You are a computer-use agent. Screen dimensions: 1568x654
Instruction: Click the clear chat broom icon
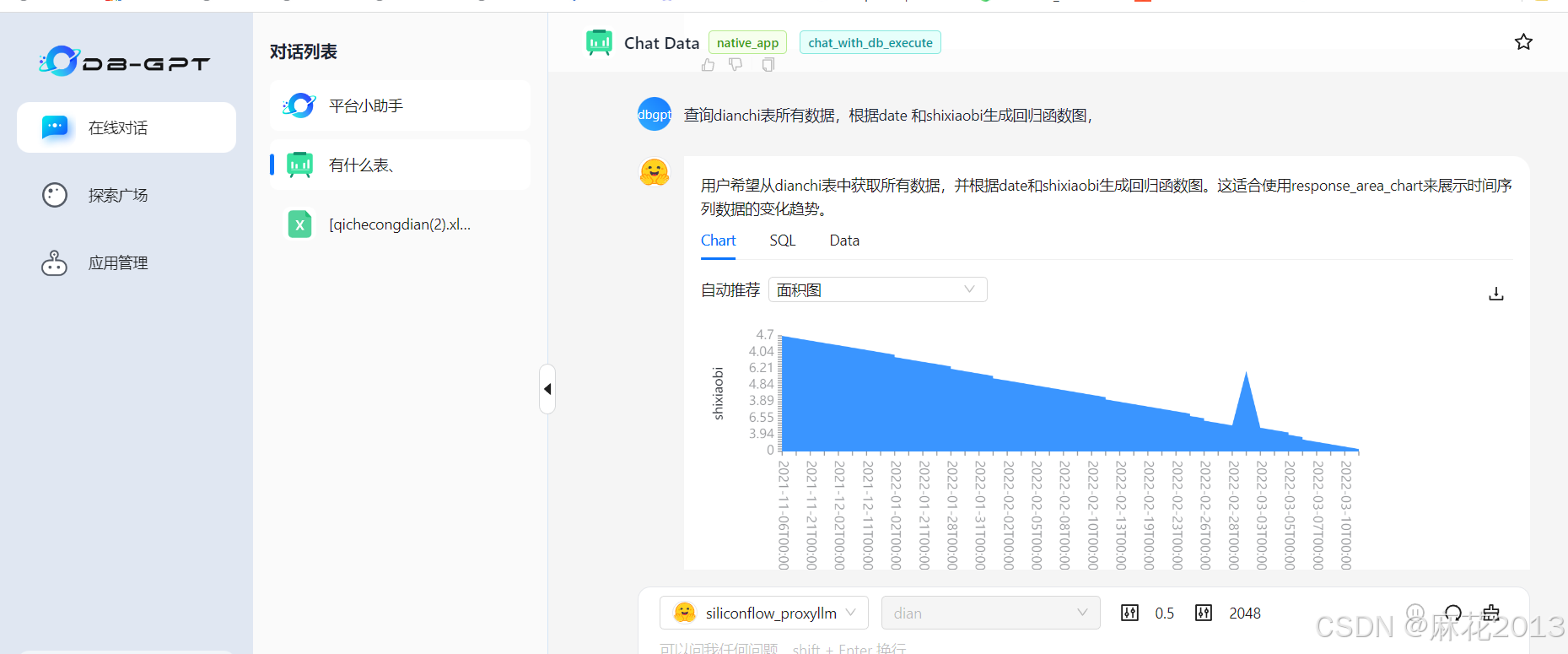1491,613
